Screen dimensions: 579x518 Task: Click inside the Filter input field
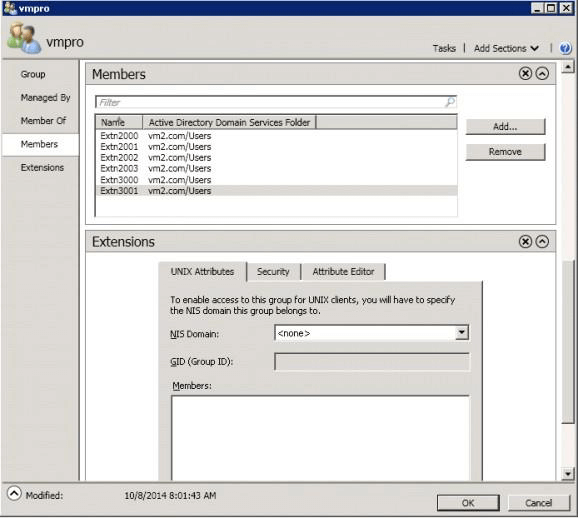271,102
